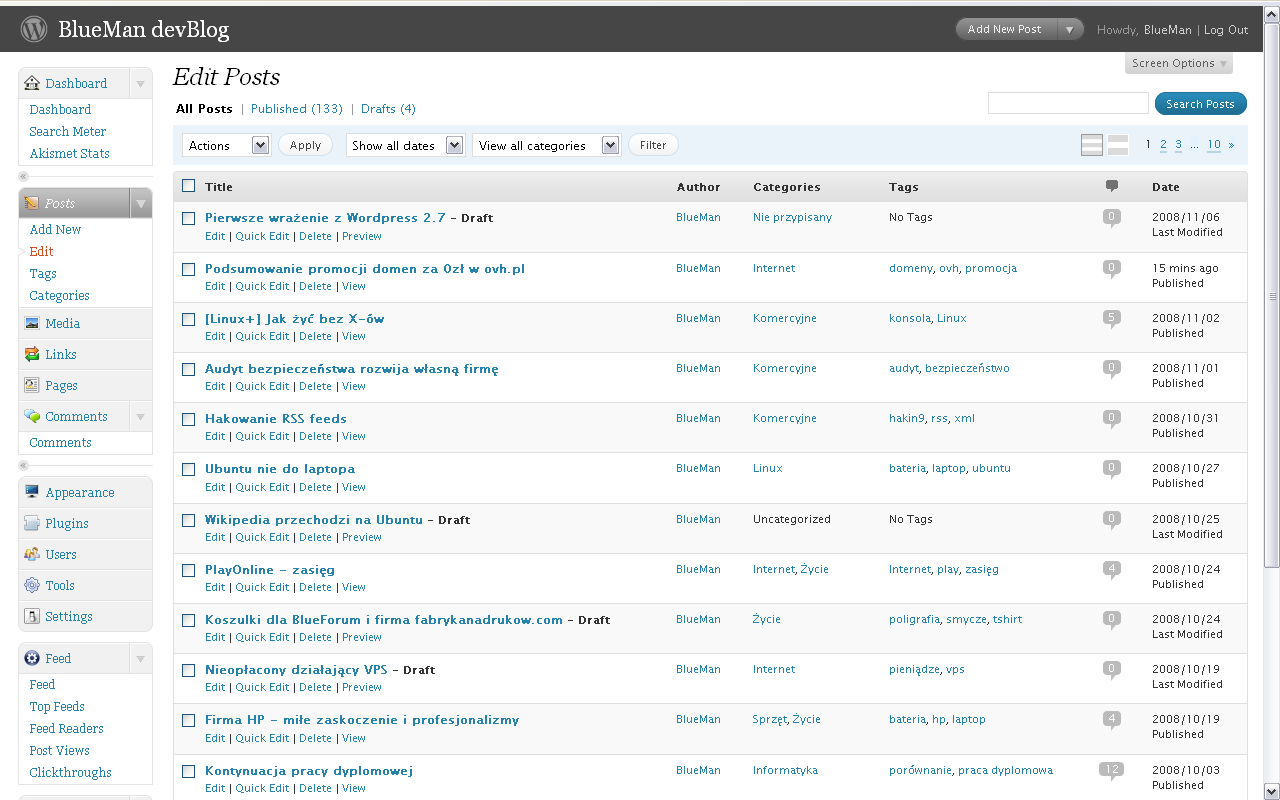This screenshot has height=800, width=1280.
Task: Open comment count bubble for PlayOnline post
Action: tap(1111, 570)
